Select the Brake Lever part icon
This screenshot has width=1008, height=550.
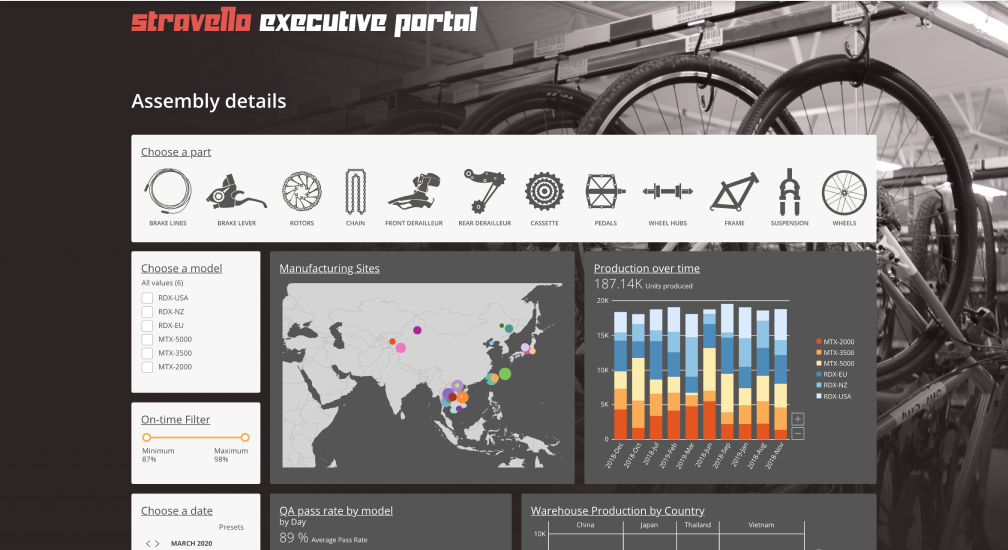pos(237,191)
